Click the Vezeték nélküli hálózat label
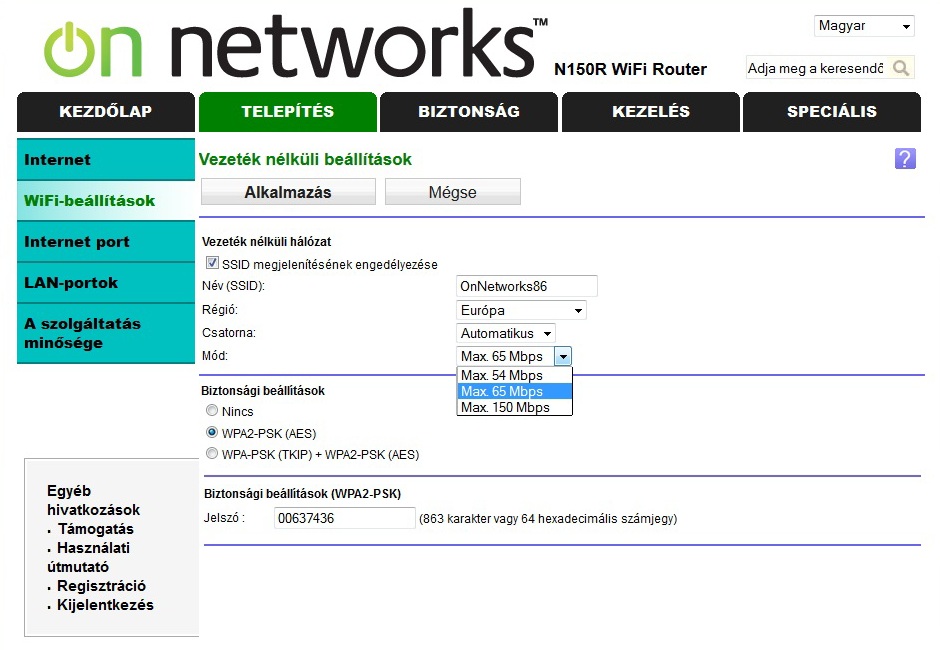The image size is (940, 650). (266, 242)
